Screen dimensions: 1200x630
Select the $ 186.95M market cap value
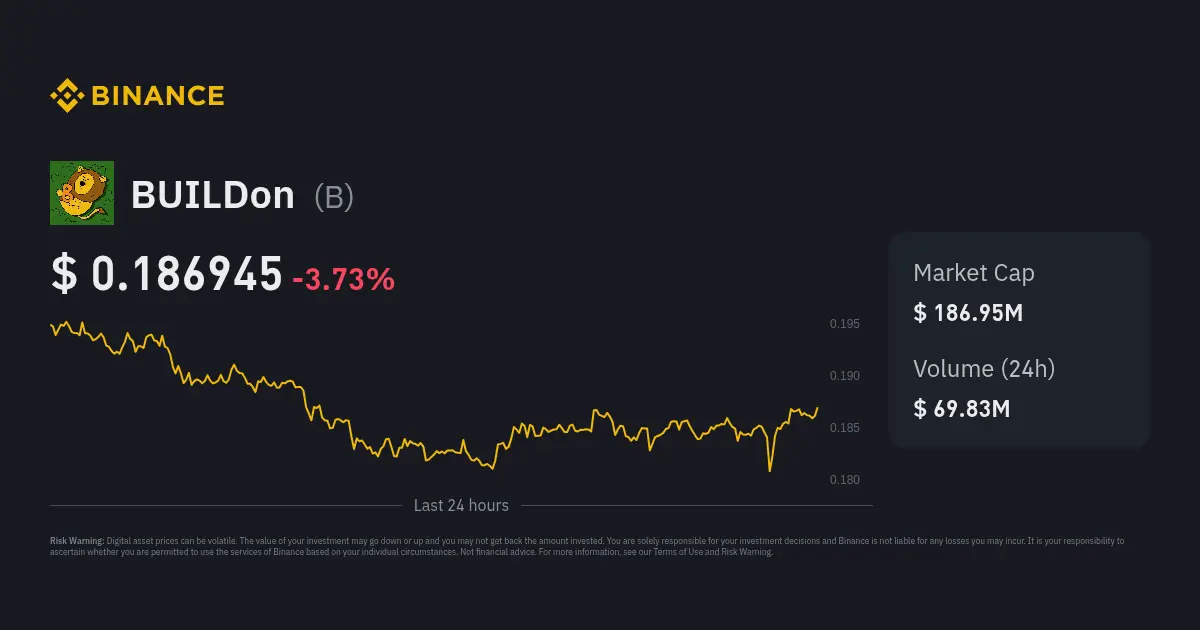pos(967,313)
